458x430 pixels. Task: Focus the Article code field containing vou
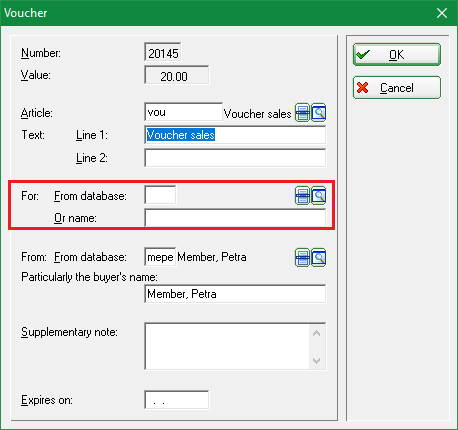coord(183,112)
